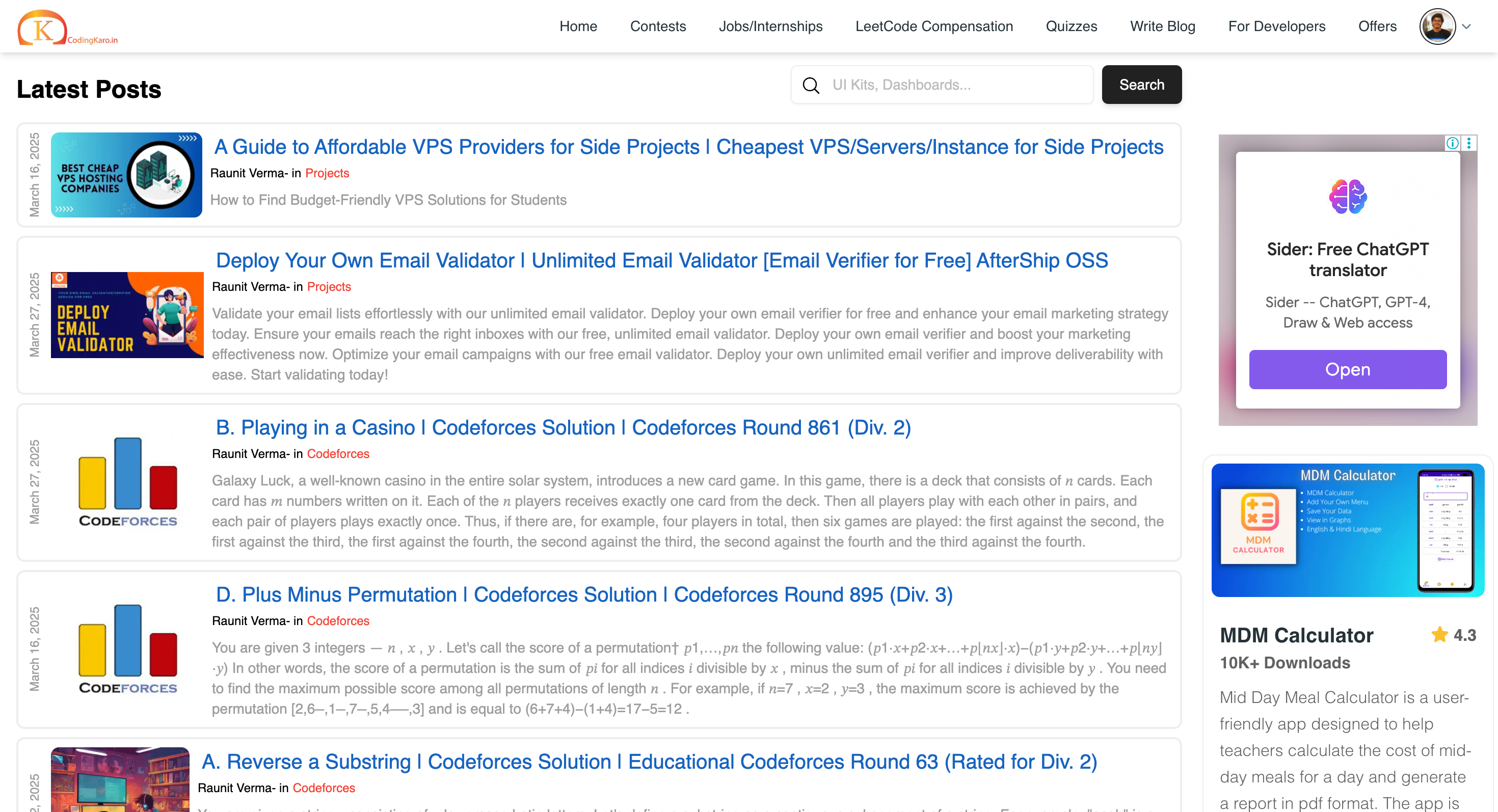
Task: Click the three-dot menu on the Sider ad
Action: pos(1470,144)
